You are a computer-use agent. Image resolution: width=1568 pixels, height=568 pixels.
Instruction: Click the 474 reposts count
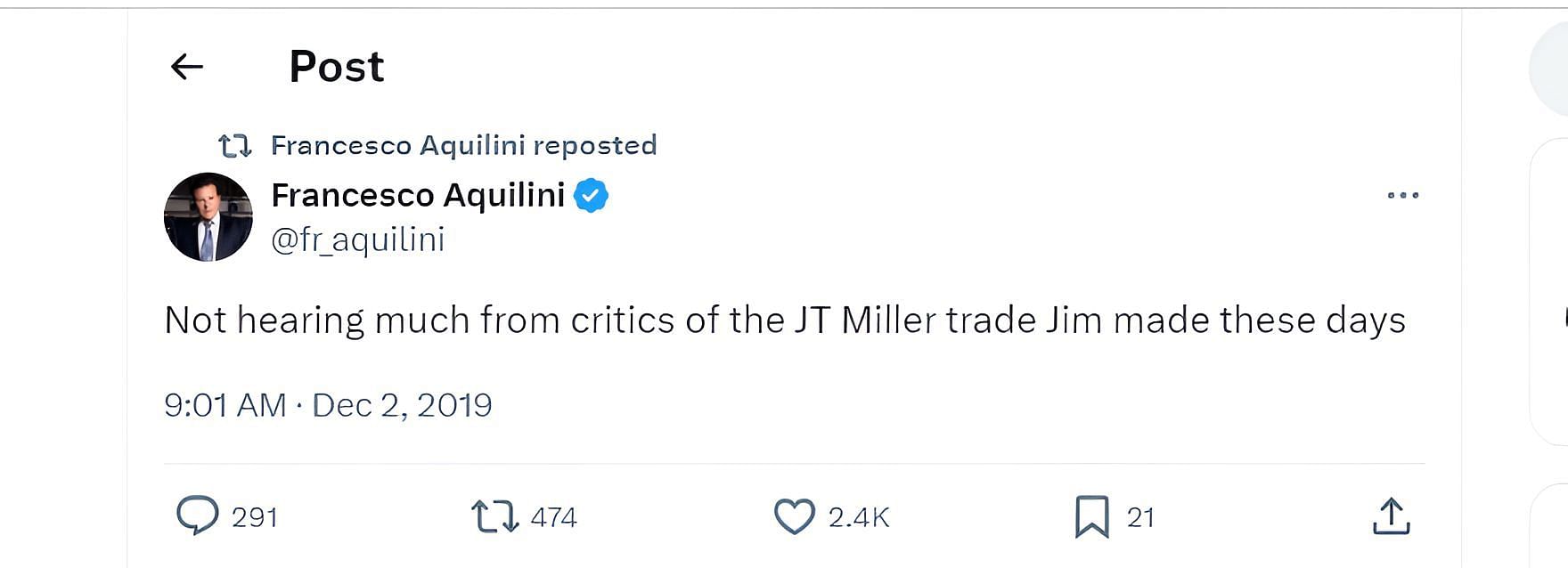tap(553, 517)
